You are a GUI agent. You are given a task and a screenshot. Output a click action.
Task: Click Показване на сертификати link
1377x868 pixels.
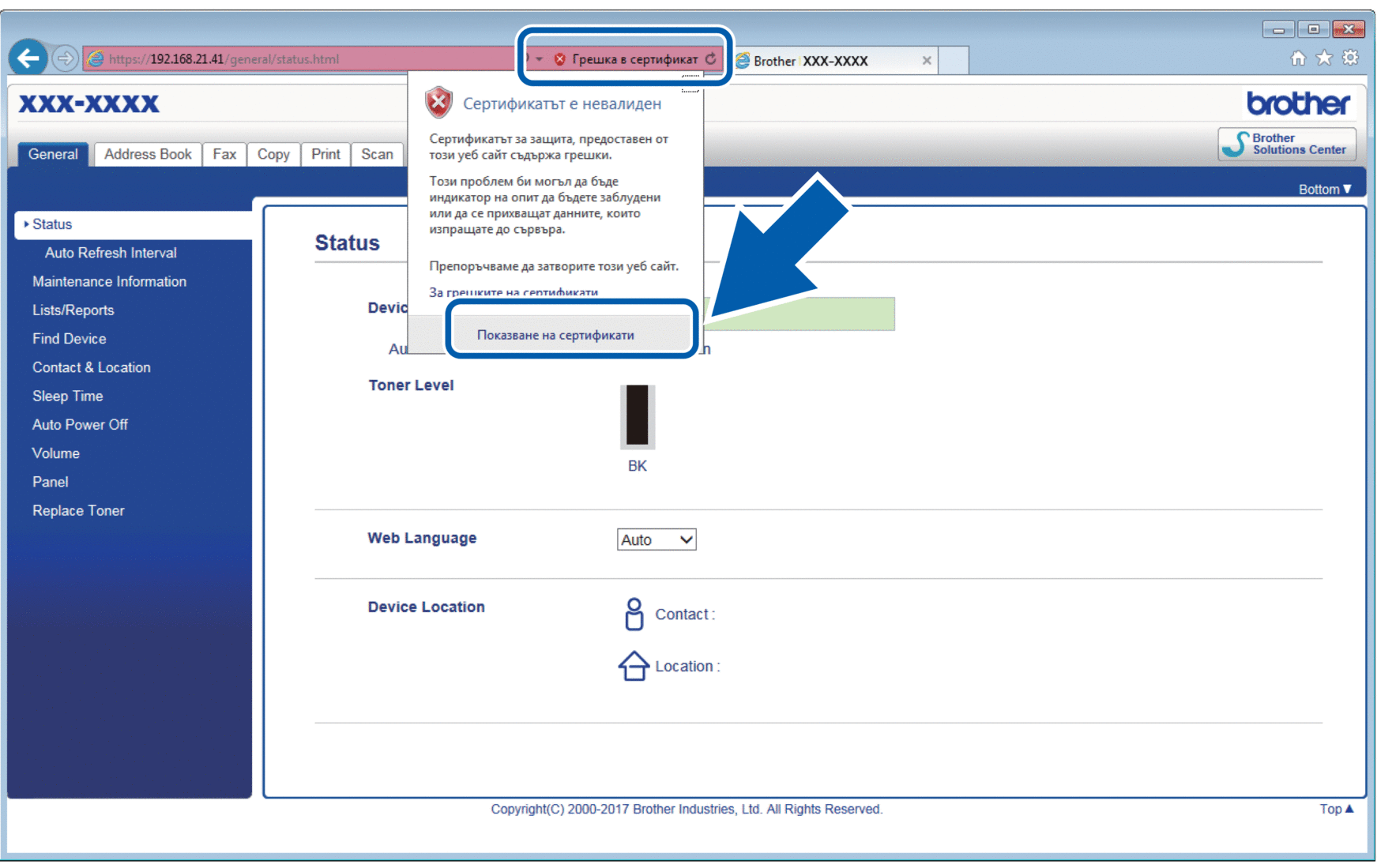555,335
